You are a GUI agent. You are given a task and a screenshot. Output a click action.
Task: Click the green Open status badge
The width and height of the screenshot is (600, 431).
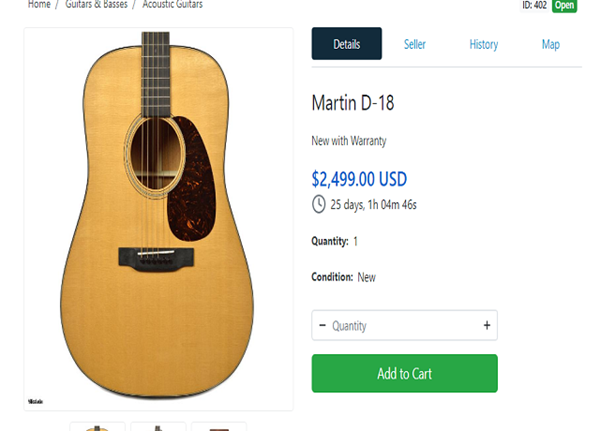pyautogui.click(x=565, y=5)
